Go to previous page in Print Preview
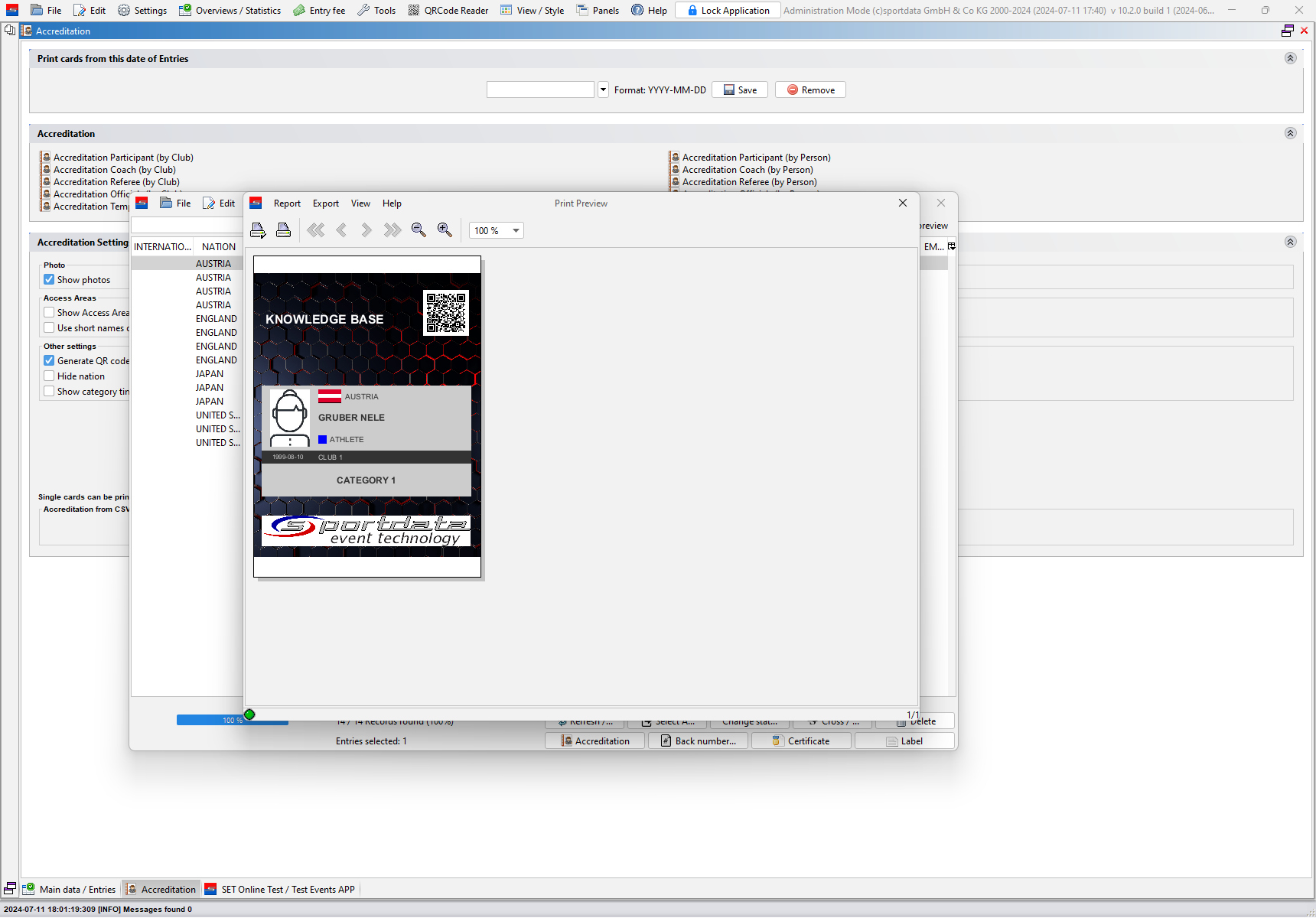1316x918 pixels. [341, 230]
